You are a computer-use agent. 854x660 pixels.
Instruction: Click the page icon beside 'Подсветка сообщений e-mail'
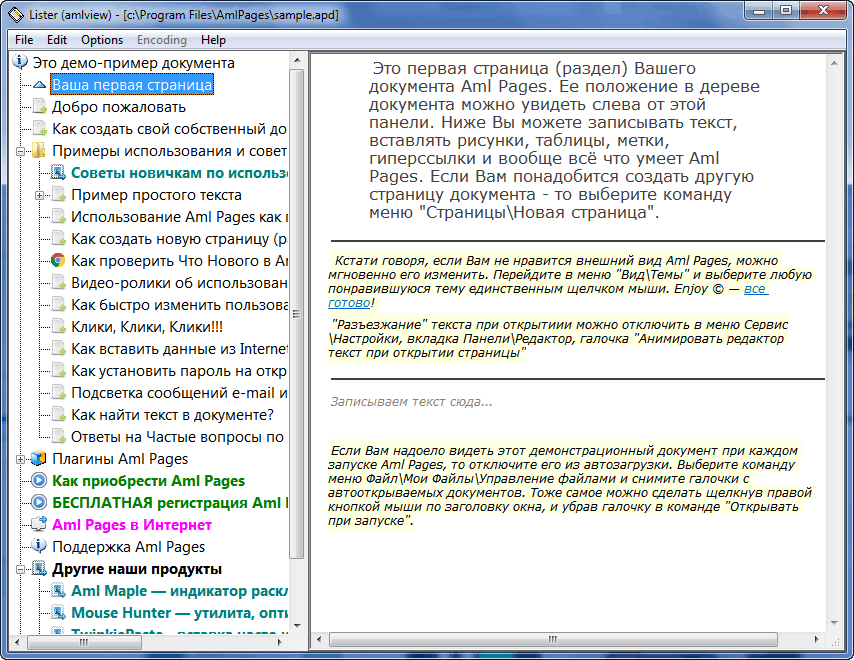click(58, 393)
